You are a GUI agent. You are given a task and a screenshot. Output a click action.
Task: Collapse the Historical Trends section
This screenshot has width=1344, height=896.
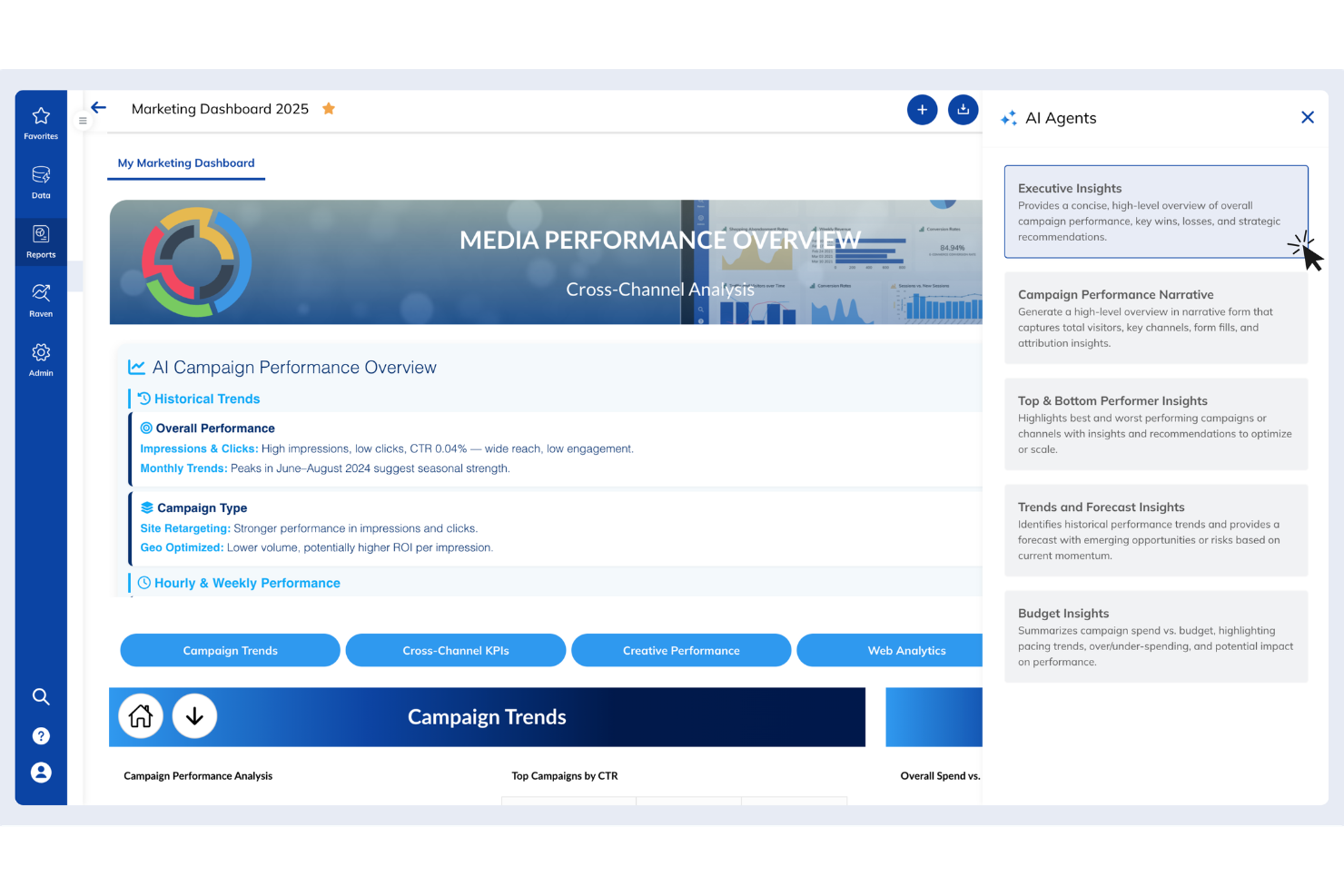coord(206,399)
